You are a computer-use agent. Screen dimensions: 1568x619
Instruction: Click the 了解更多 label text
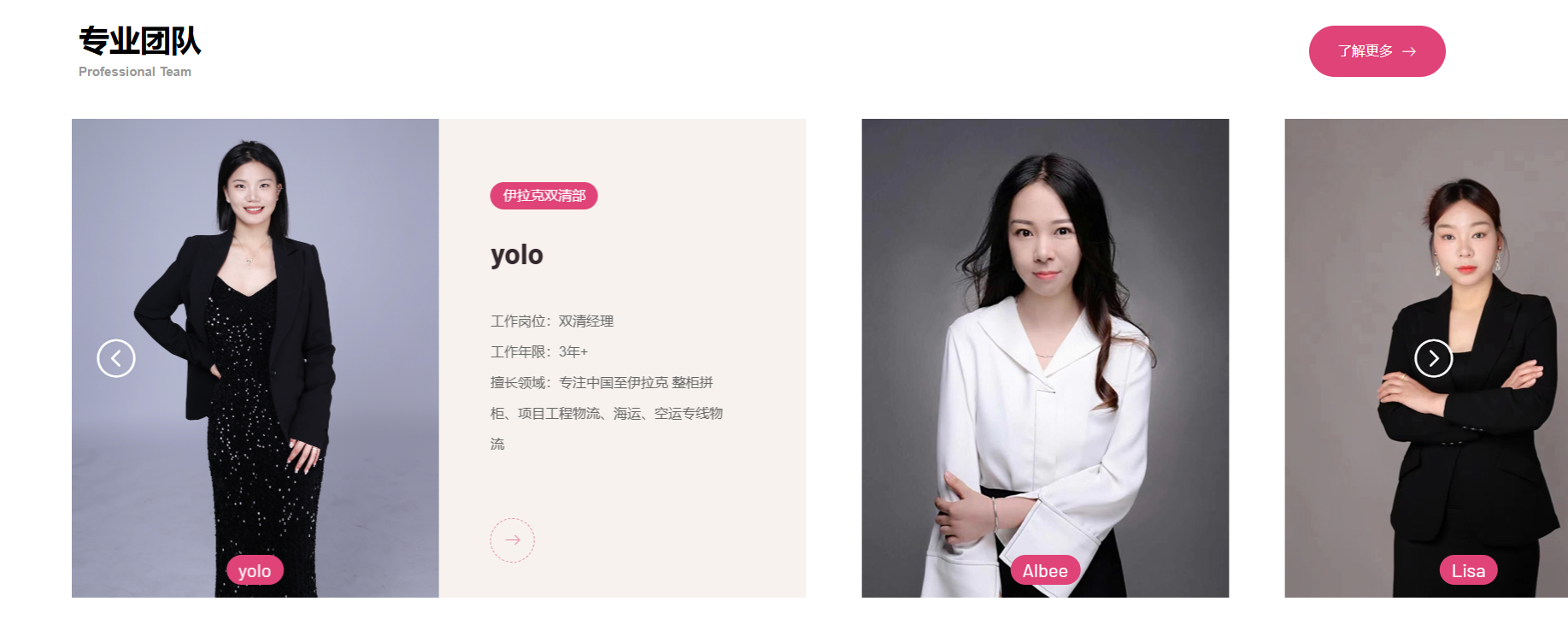[x=1365, y=51]
